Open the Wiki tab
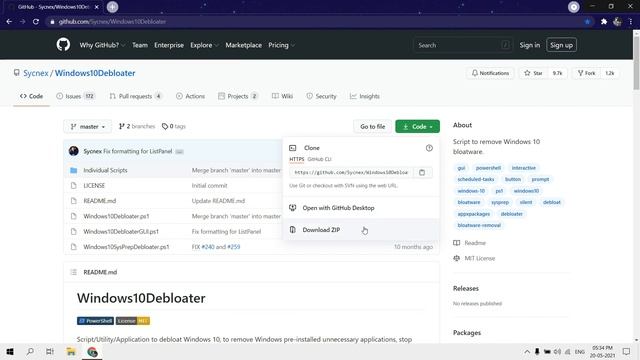The width and height of the screenshot is (640, 360). pos(282,96)
